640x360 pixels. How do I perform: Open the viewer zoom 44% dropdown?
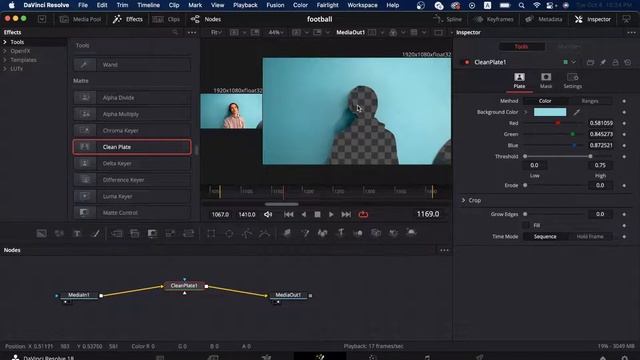point(276,32)
